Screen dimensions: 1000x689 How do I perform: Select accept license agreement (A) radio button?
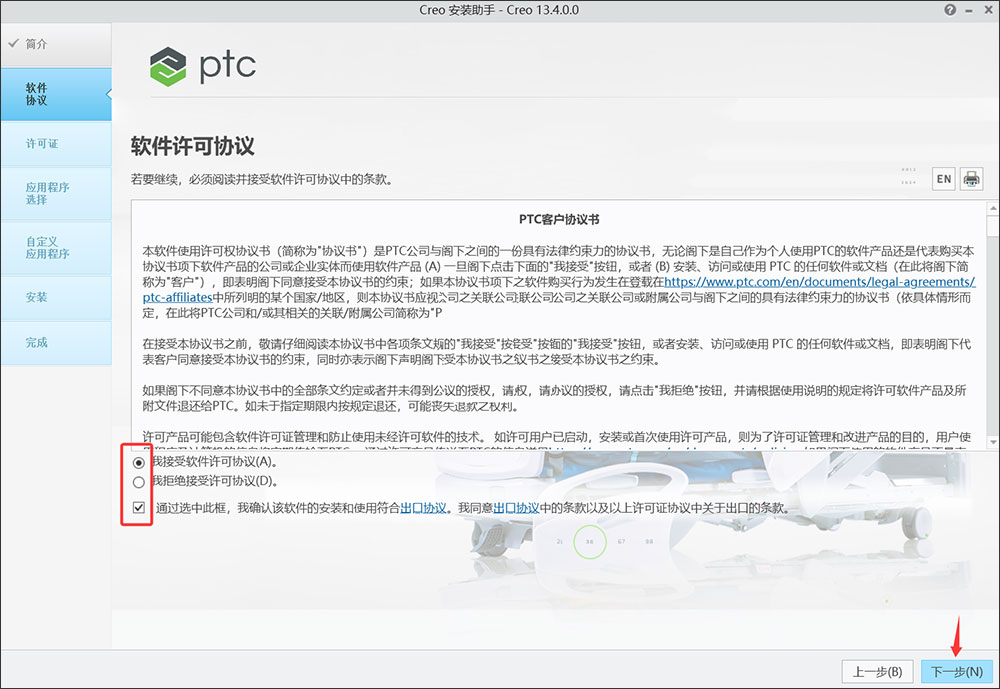coord(138,463)
